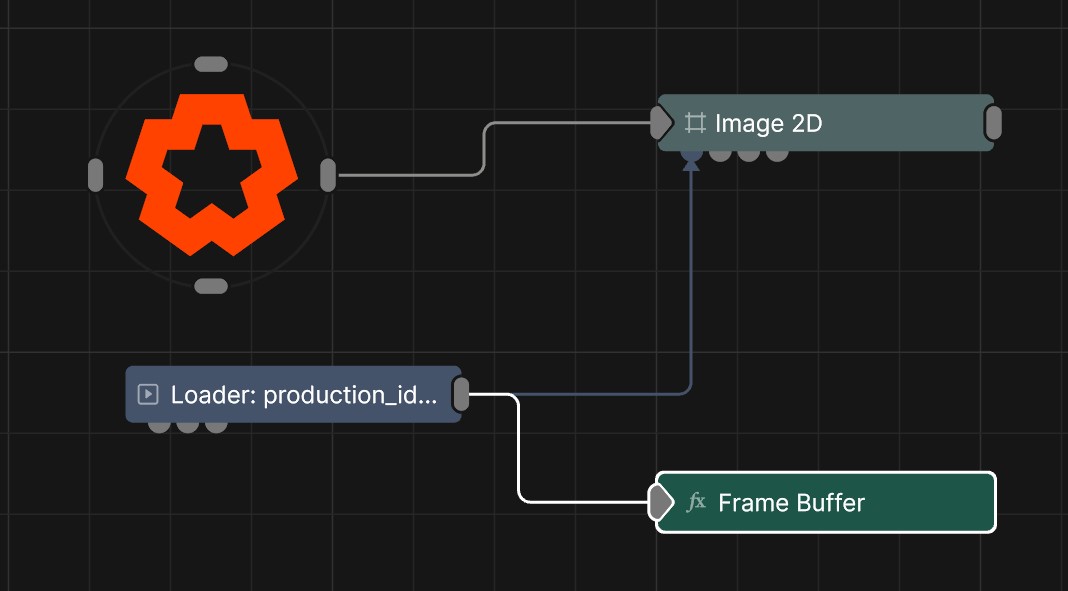Select the wire from root node to Image 2D

(484, 150)
